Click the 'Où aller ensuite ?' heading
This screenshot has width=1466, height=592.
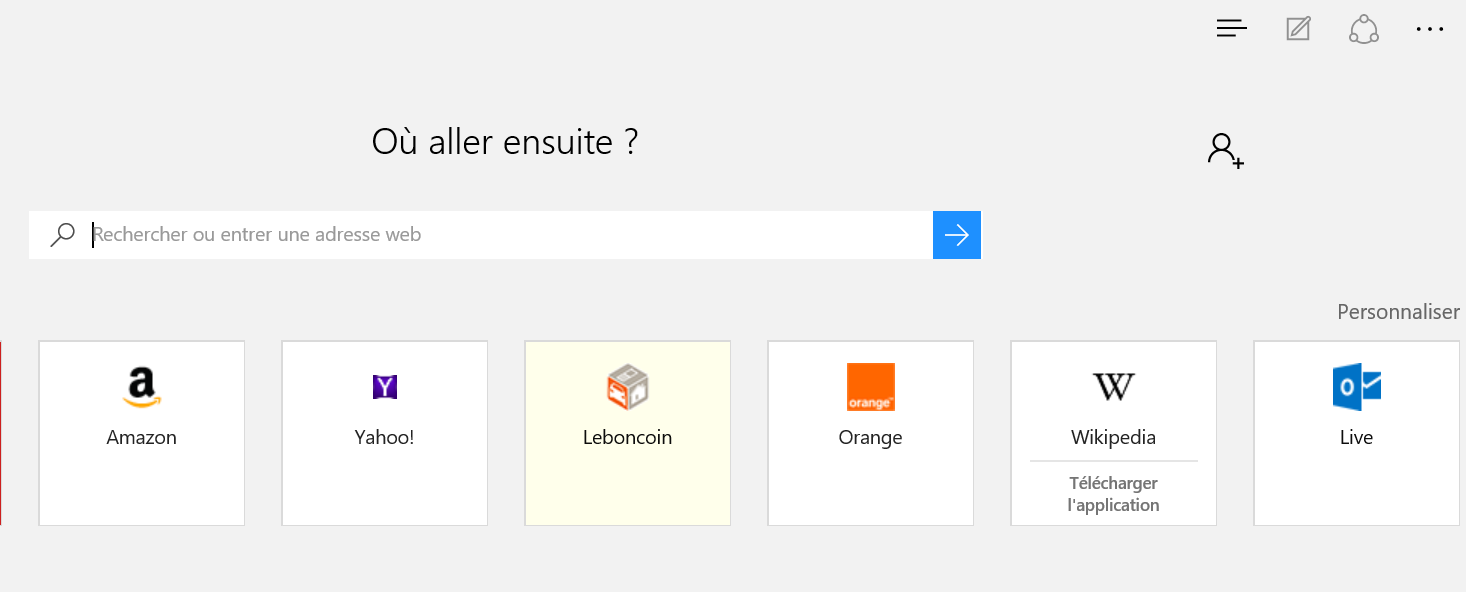click(x=505, y=142)
